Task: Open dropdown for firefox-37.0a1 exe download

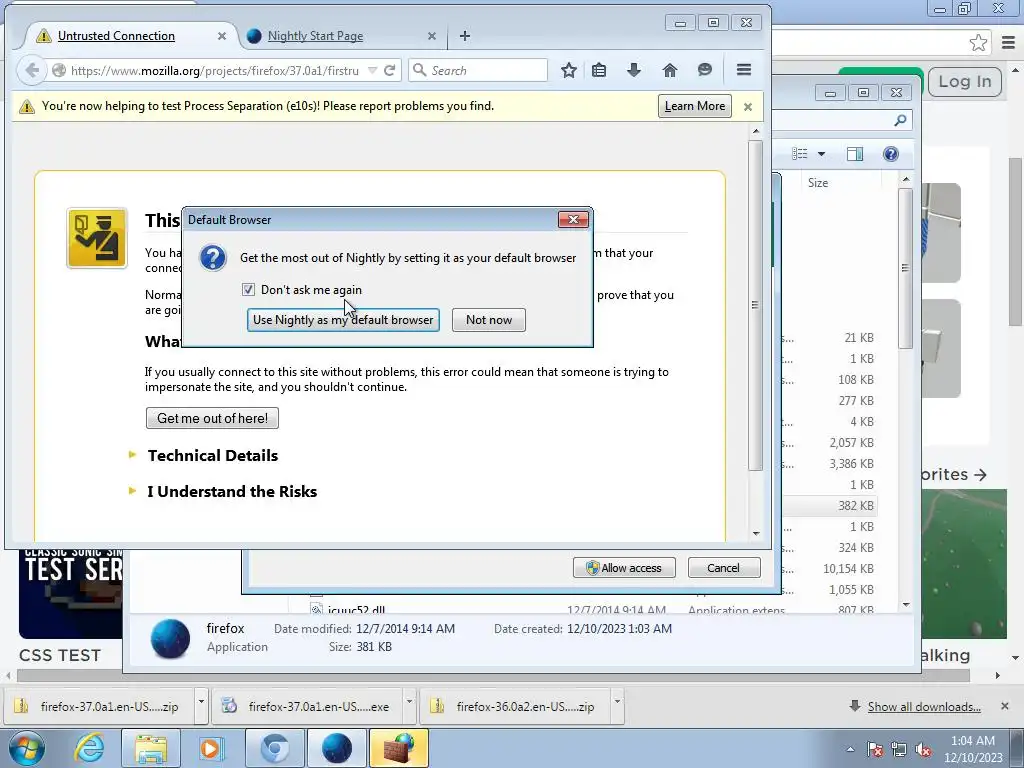Action: pos(409,703)
